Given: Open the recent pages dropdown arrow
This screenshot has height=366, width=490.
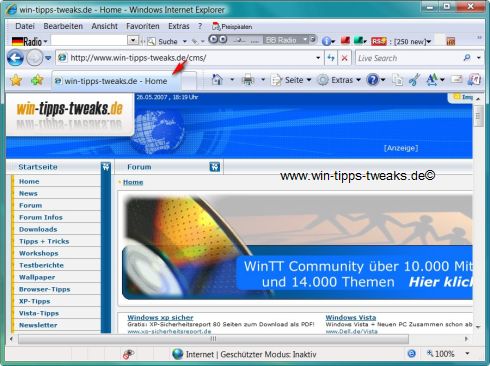Looking at the screenshot, I should coord(48,58).
